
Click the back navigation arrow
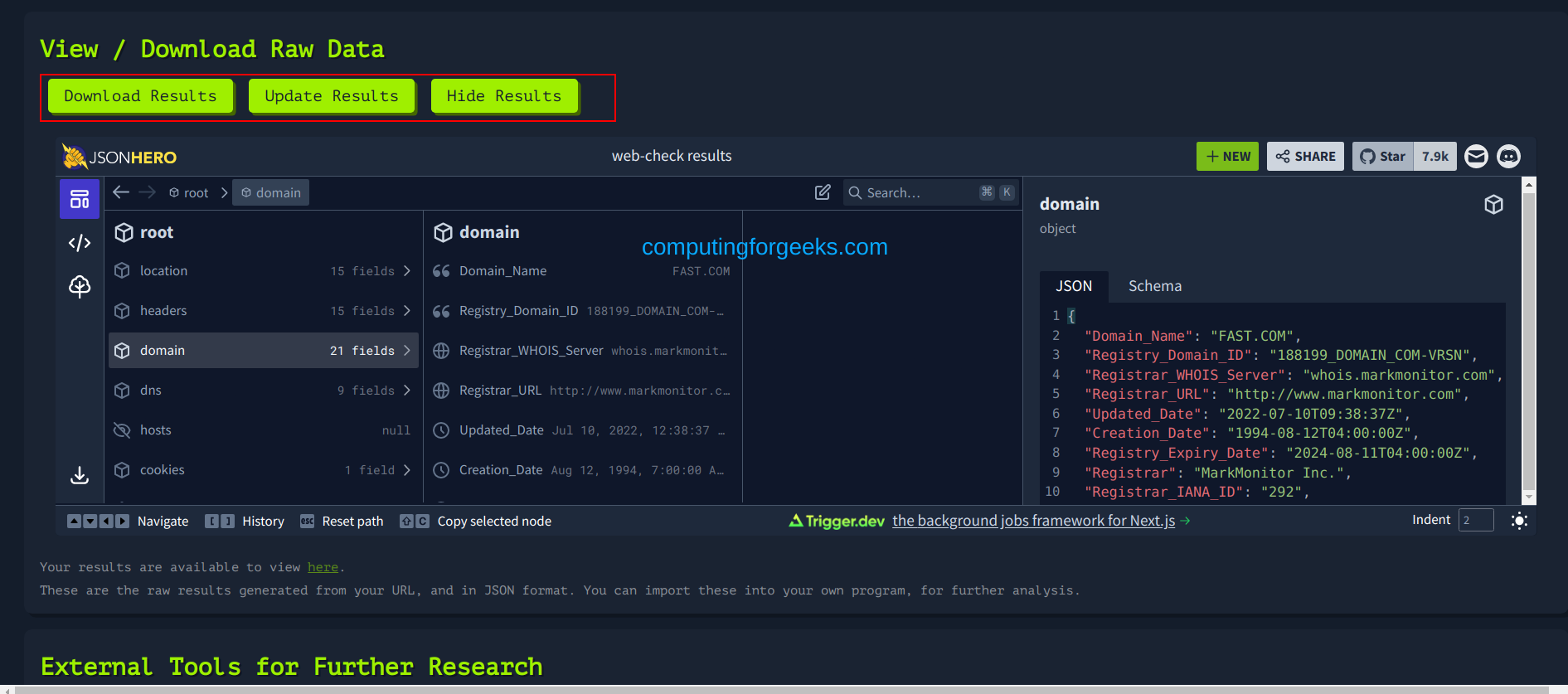pyautogui.click(x=121, y=192)
